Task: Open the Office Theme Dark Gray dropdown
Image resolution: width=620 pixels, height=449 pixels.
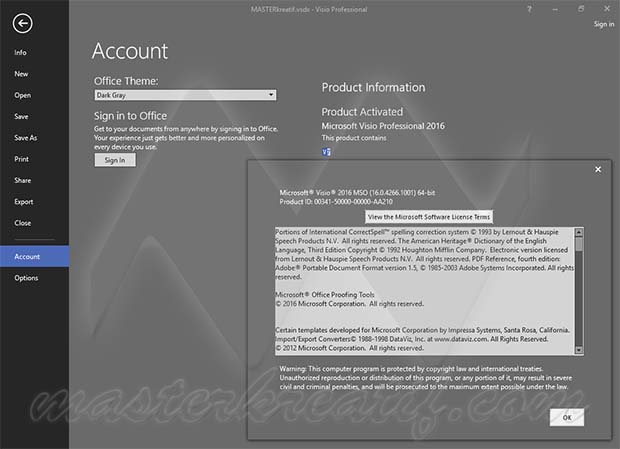Action: (x=185, y=95)
